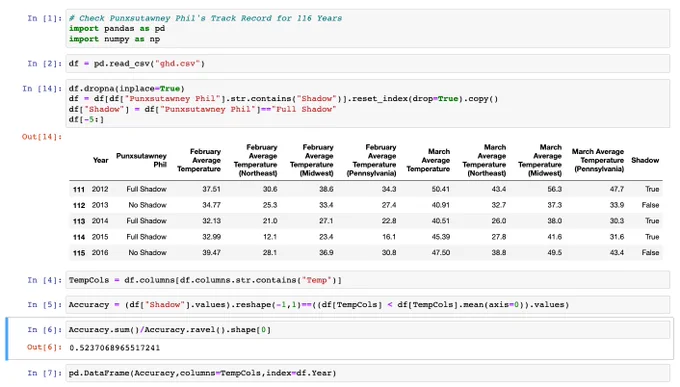Image resolution: width=680 pixels, height=387 pixels.
Task: Click the In [4]: prompt label
Action: pyautogui.click(x=44, y=280)
